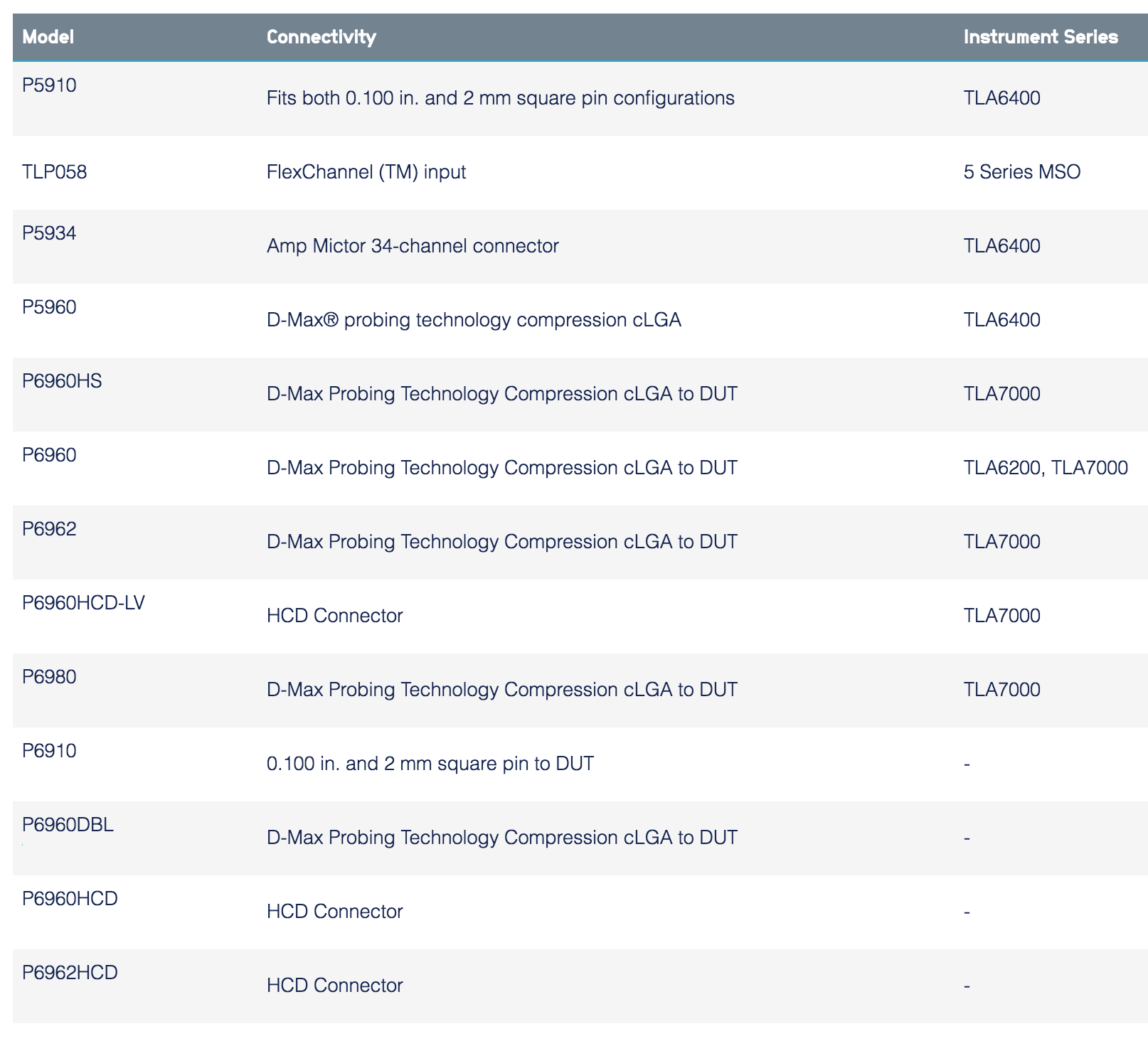Open the P5910 model entry
Screen dimensions: 1148x1051
(x=49, y=85)
